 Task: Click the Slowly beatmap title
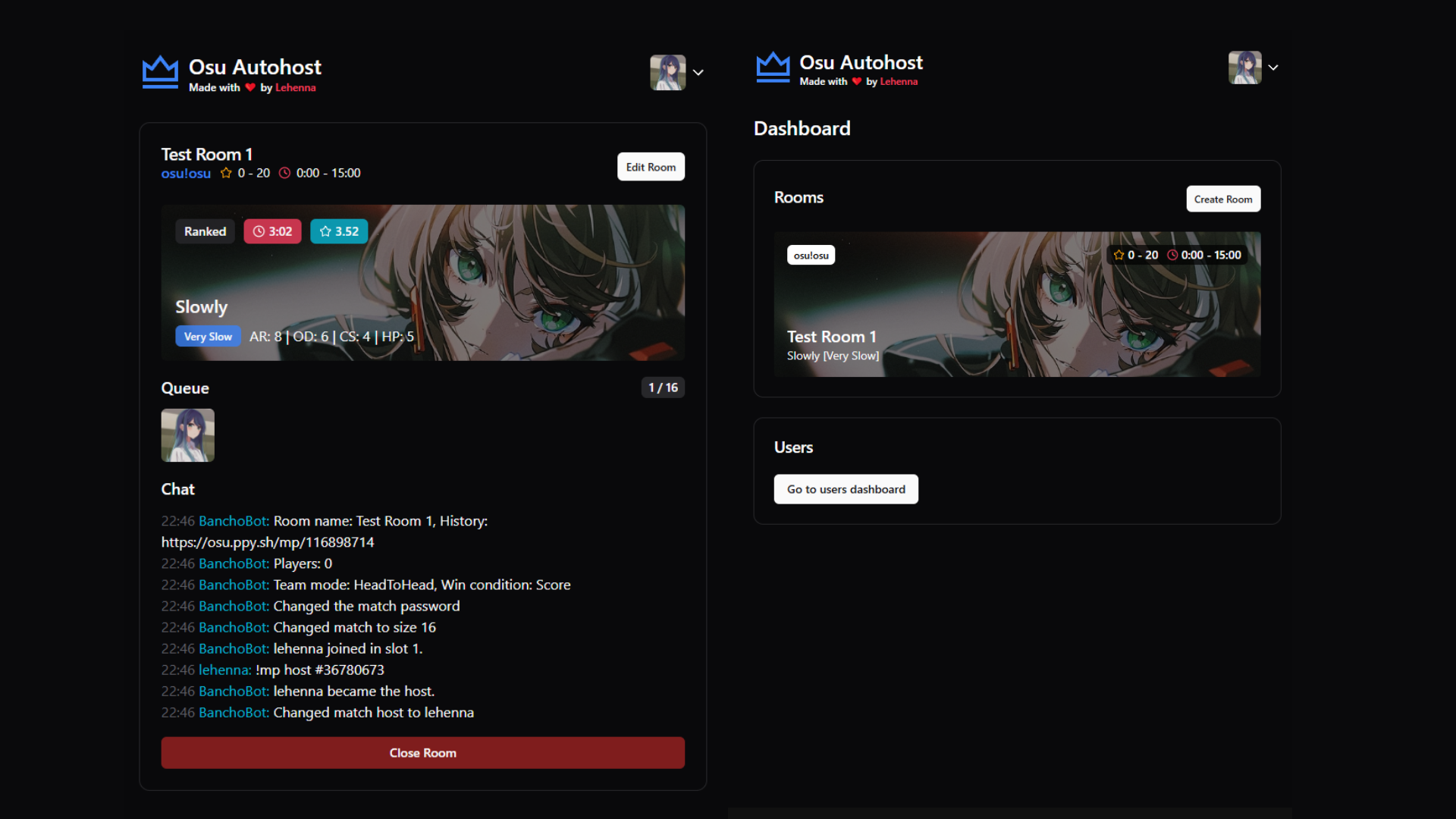[201, 307]
